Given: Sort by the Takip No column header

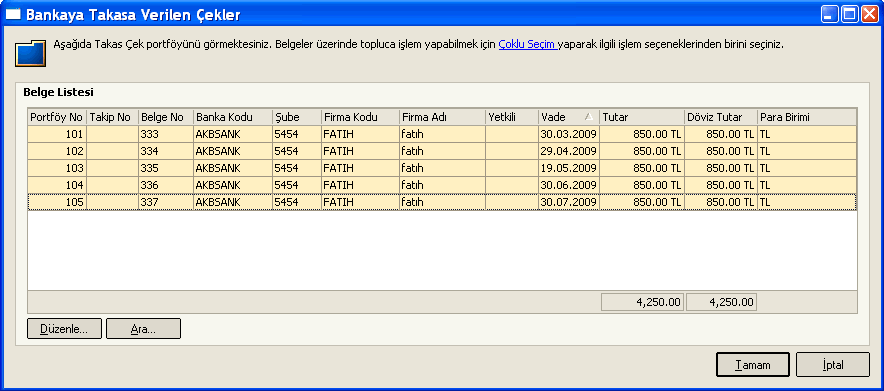Looking at the screenshot, I should coord(112,117).
